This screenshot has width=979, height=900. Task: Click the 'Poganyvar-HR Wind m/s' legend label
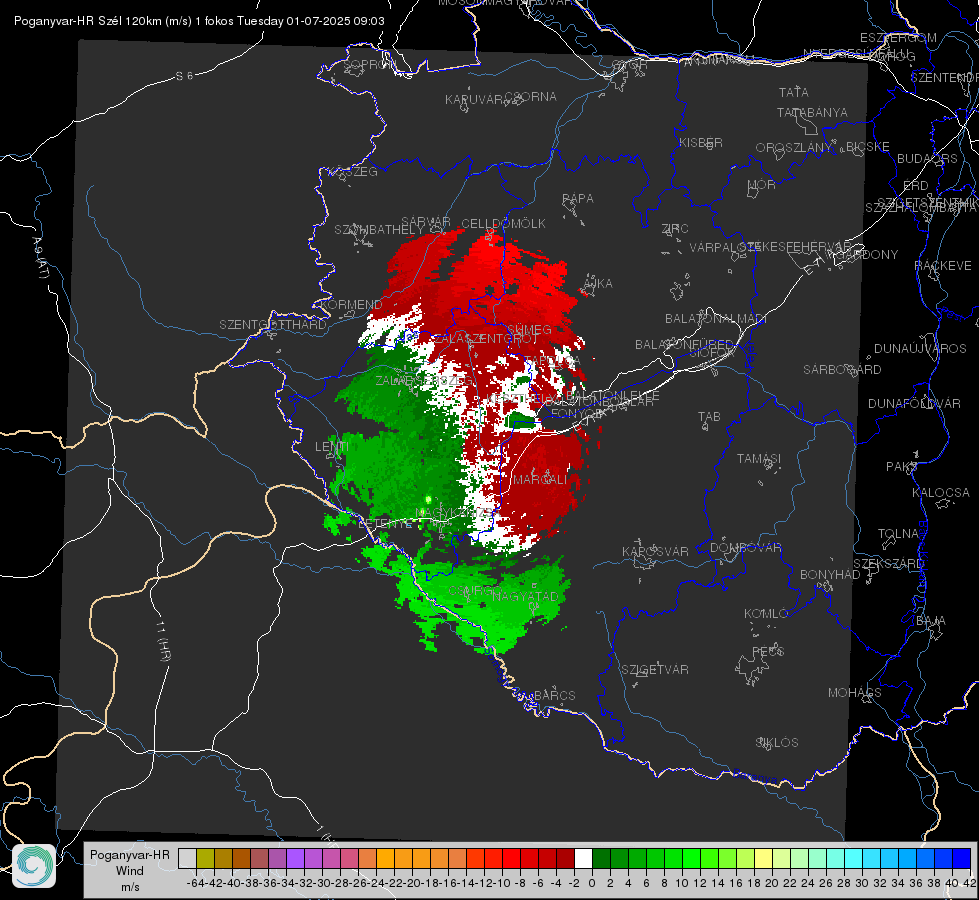point(130,871)
